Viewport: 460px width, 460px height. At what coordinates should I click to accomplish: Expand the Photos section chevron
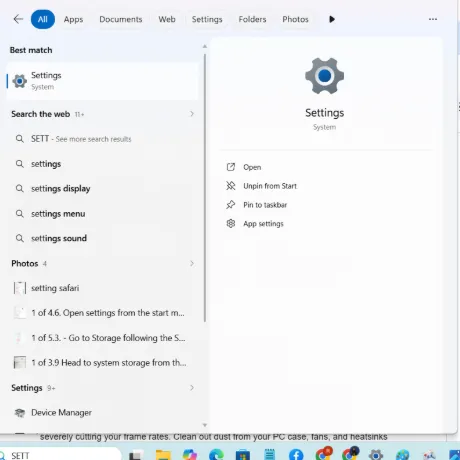click(192, 263)
